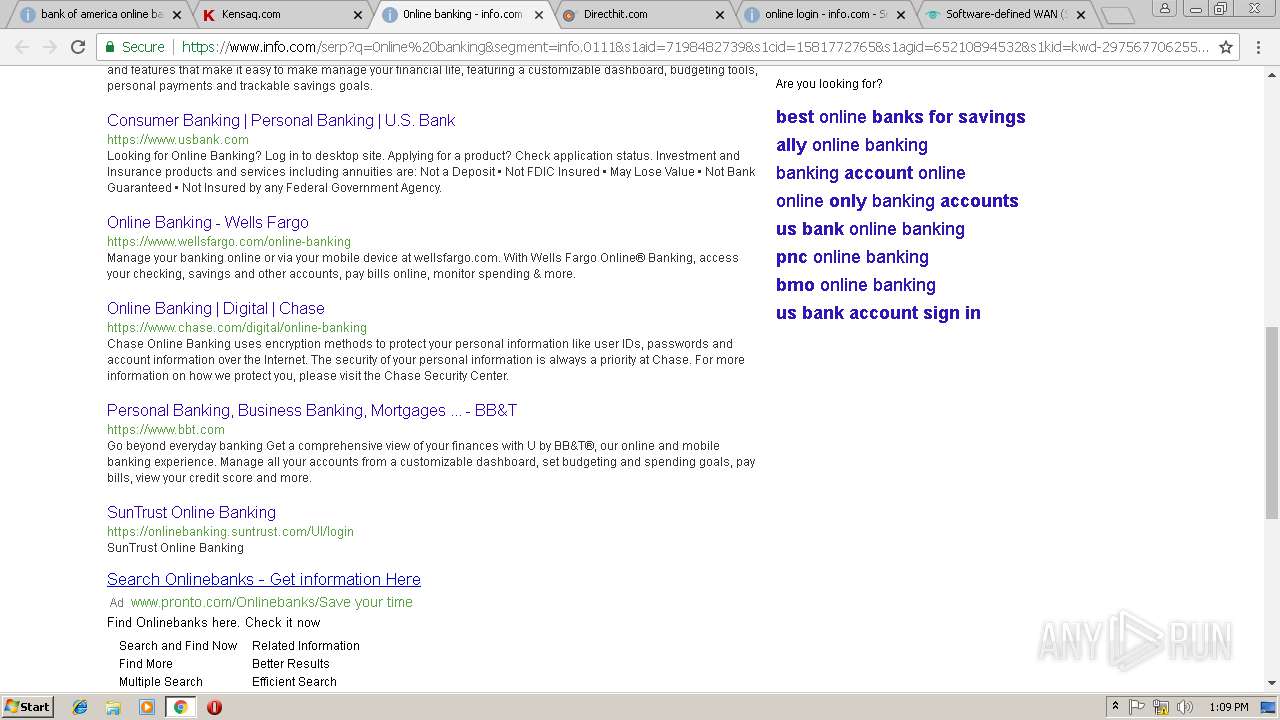The height and width of the screenshot is (720, 1280).
Task: Select 'banking account online' suggestion
Action: click(871, 173)
